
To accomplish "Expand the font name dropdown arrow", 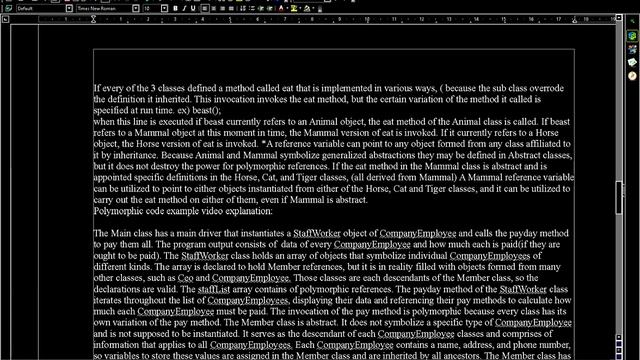I will click(x=136, y=8).
